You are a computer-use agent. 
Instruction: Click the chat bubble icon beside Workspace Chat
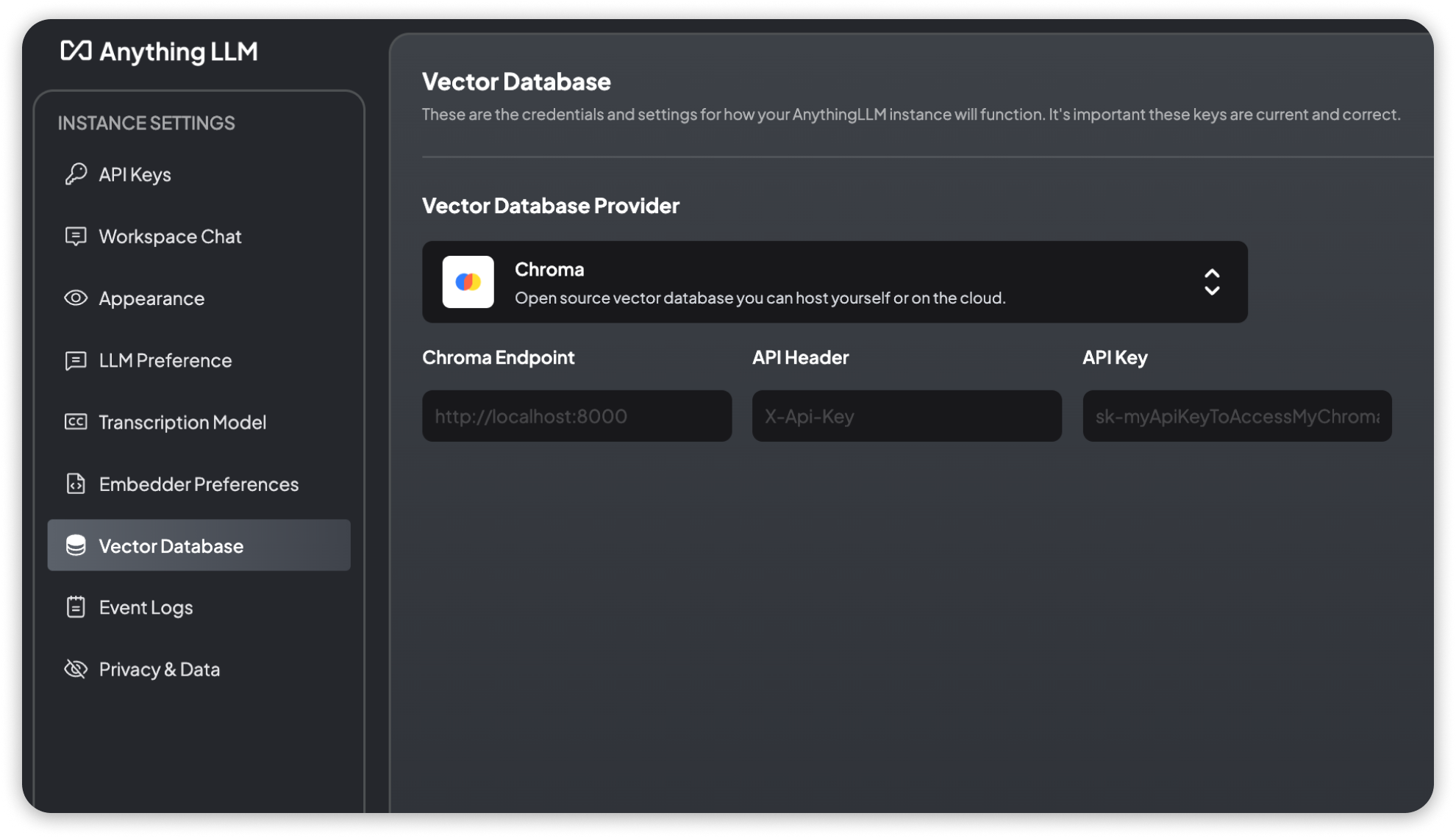point(76,236)
